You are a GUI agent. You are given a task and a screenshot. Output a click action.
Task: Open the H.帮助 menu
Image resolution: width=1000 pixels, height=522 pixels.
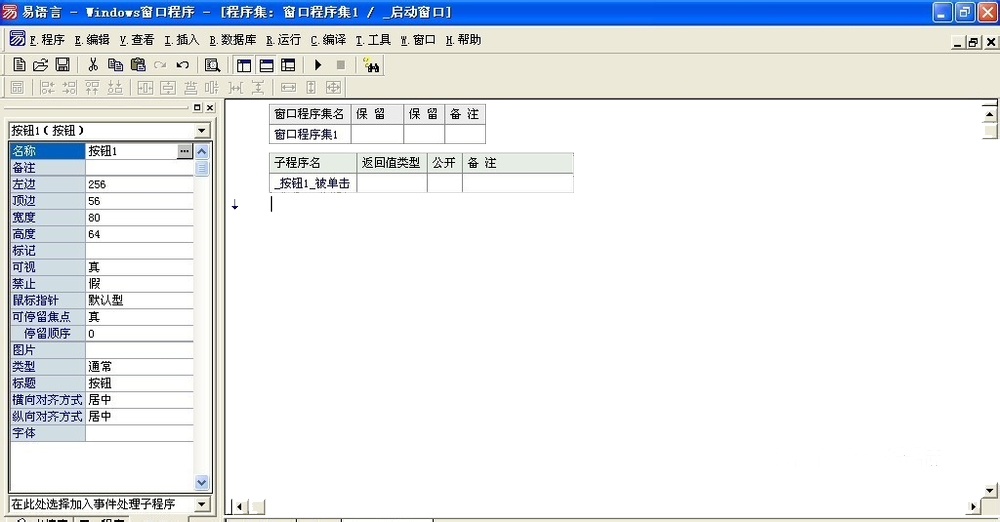[463, 40]
